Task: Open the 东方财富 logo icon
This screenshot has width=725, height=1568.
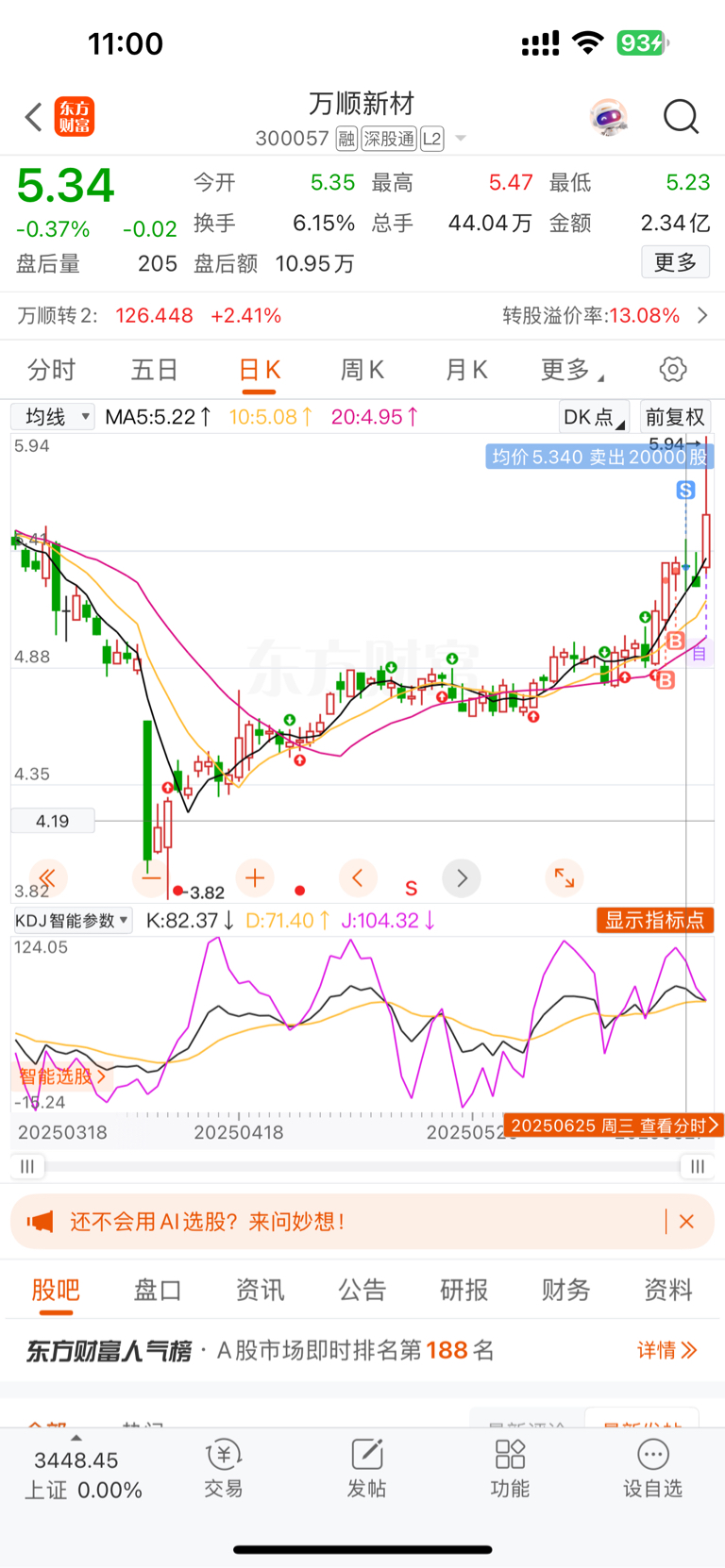Action: coord(75,117)
